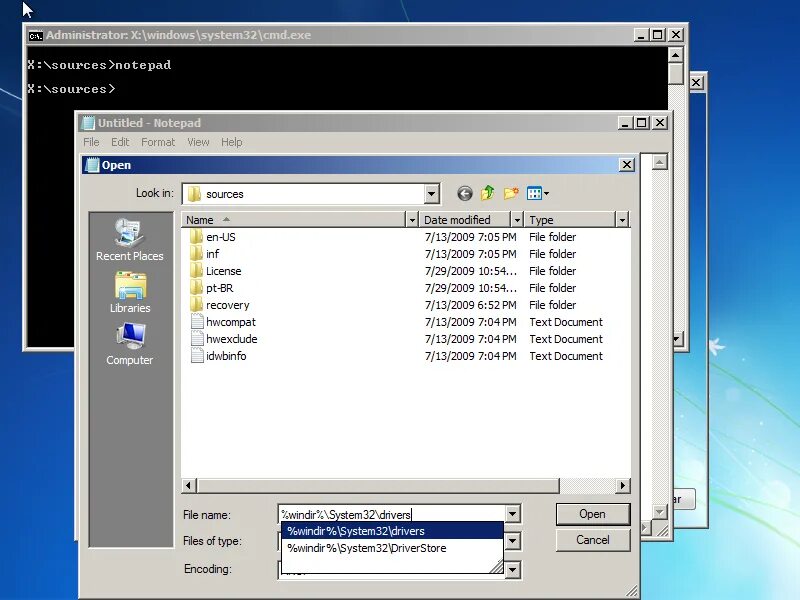Open the Edit menu in Notepad
Viewport: 800px width, 600px height.
pyautogui.click(x=120, y=141)
